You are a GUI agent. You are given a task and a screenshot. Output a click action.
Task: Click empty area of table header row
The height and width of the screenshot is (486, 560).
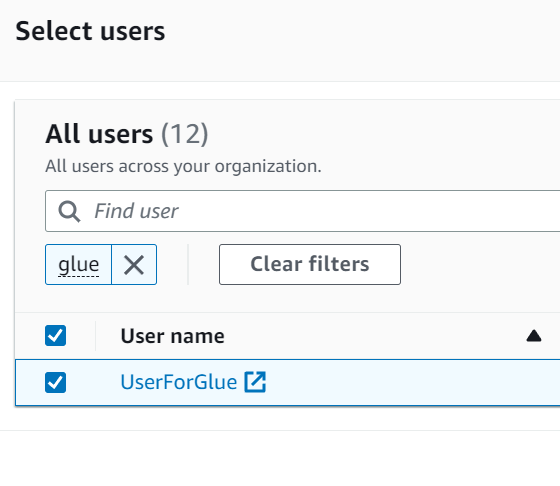point(375,336)
